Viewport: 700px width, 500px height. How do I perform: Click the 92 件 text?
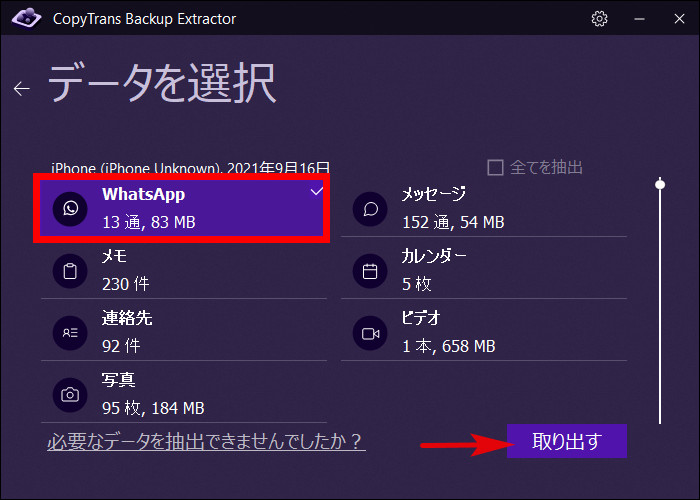coord(121,346)
